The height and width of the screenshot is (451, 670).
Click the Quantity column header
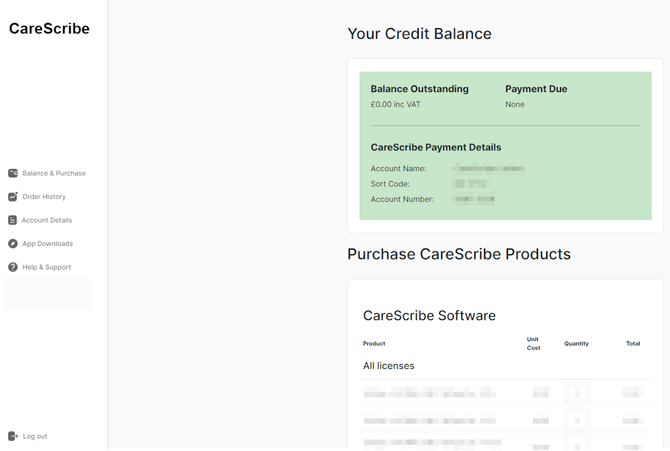pyautogui.click(x=576, y=343)
